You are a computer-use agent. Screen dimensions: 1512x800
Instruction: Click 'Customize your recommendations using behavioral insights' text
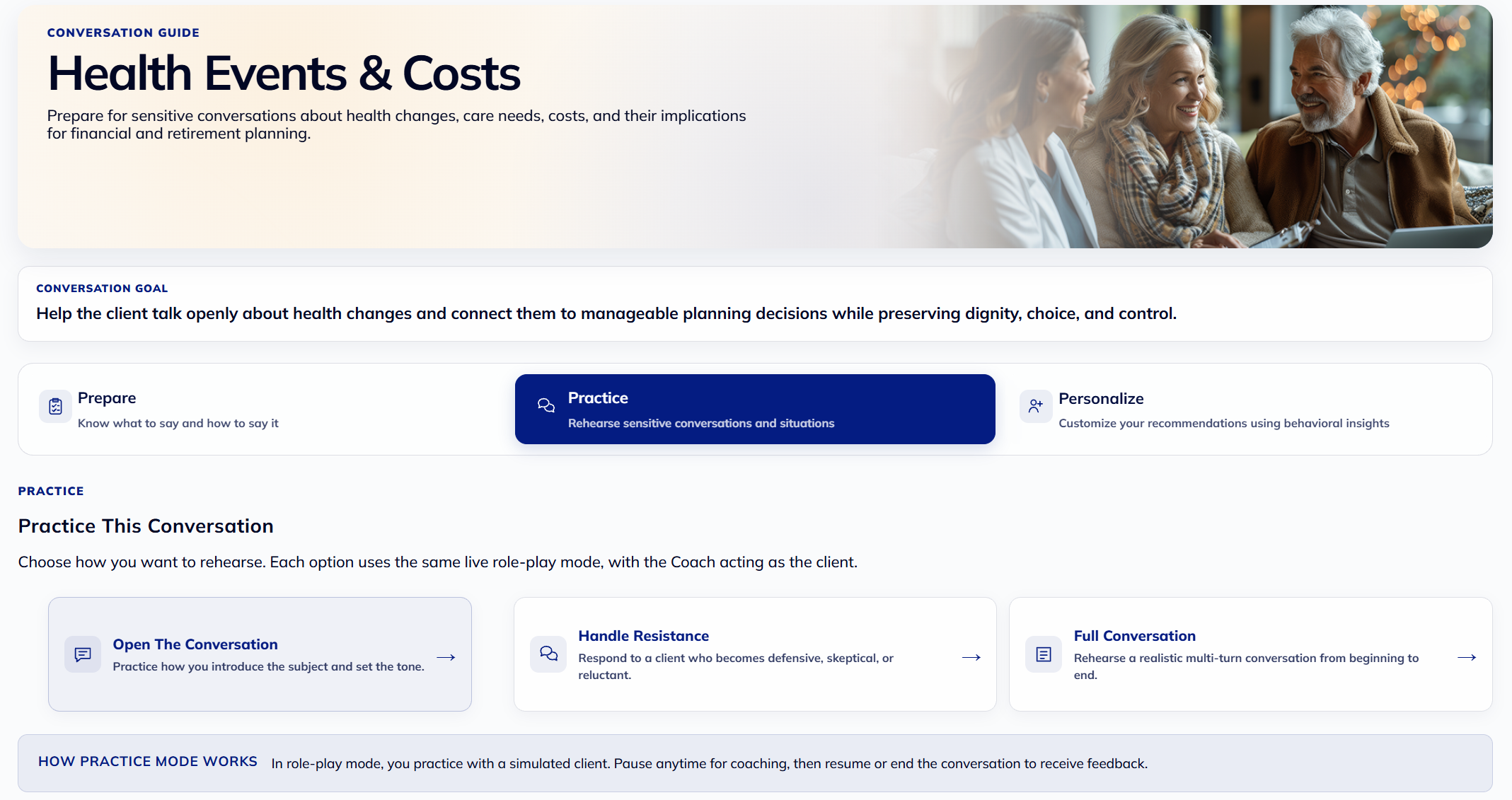click(x=1224, y=423)
